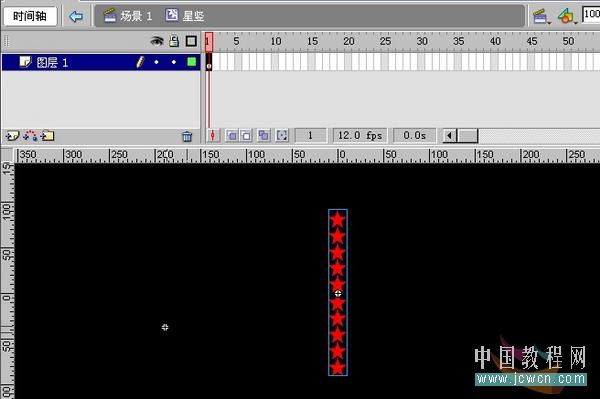Click the timeline horizontal scrollbar thumb

pyautogui.click(x=468, y=135)
